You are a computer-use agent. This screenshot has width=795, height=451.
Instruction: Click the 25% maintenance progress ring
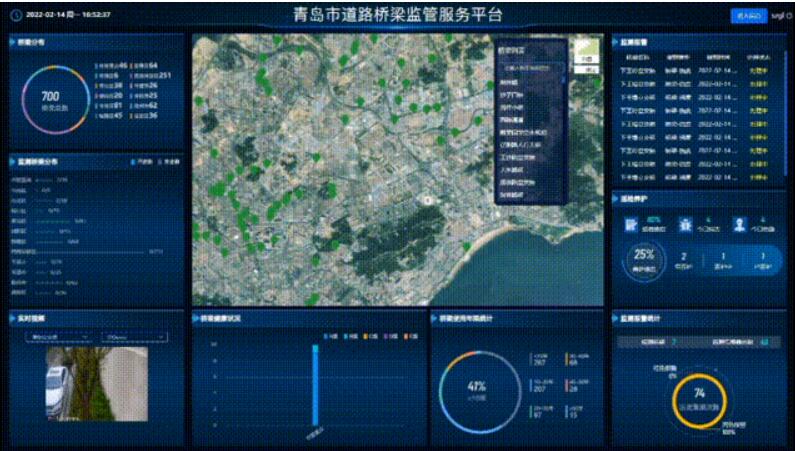(x=644, y=257)
